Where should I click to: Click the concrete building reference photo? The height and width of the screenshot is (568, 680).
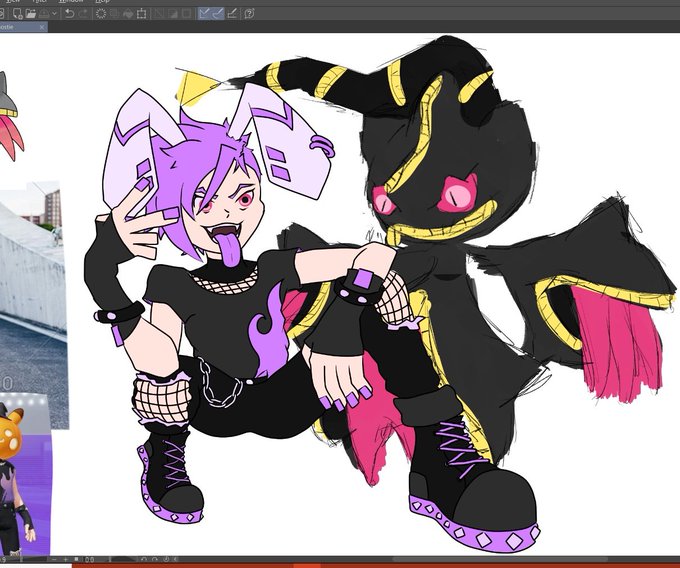(x=32, y=305)
